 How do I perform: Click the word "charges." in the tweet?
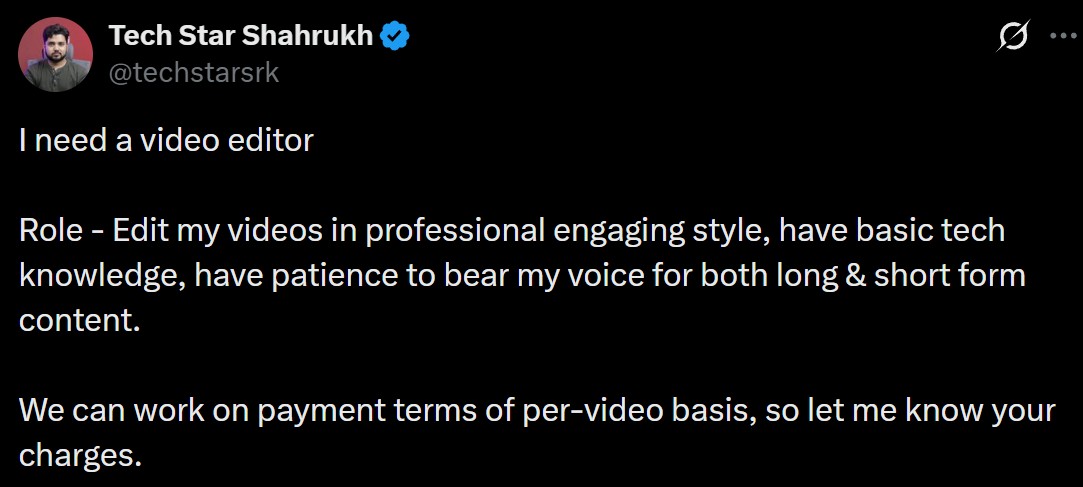tap(76, 456)
